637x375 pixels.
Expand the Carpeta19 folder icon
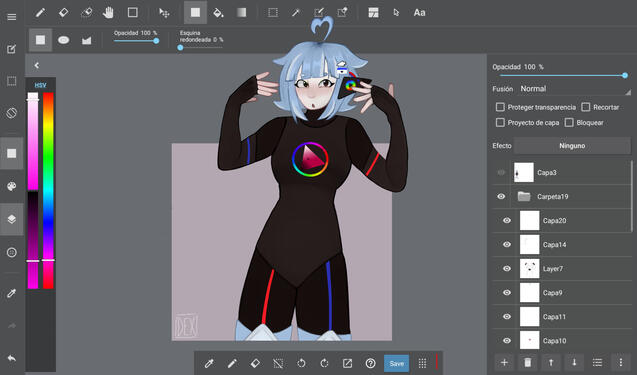pos(524,196)
